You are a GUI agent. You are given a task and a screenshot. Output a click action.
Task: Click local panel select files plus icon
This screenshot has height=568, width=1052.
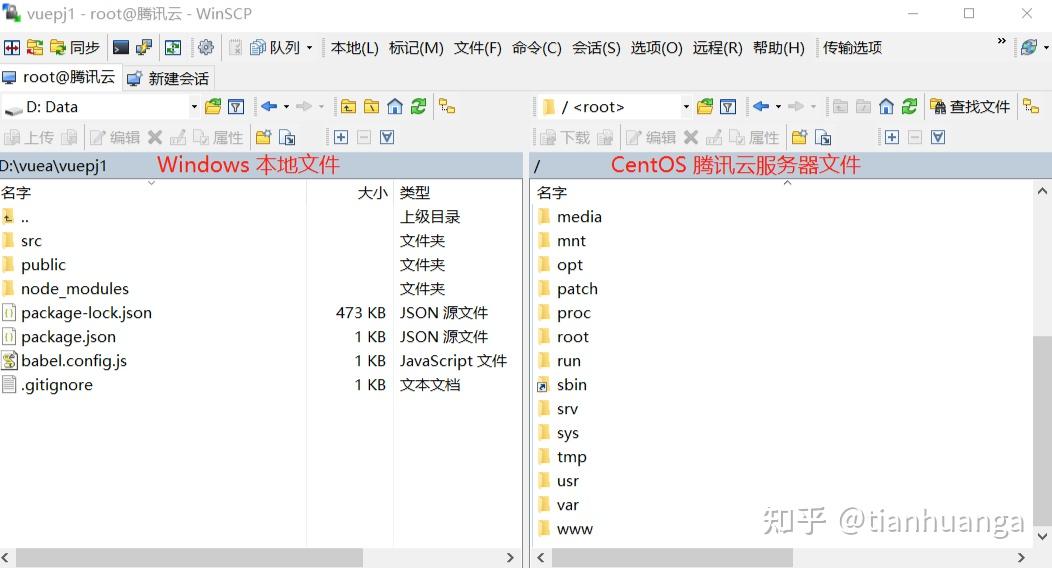tap(341, 137)
